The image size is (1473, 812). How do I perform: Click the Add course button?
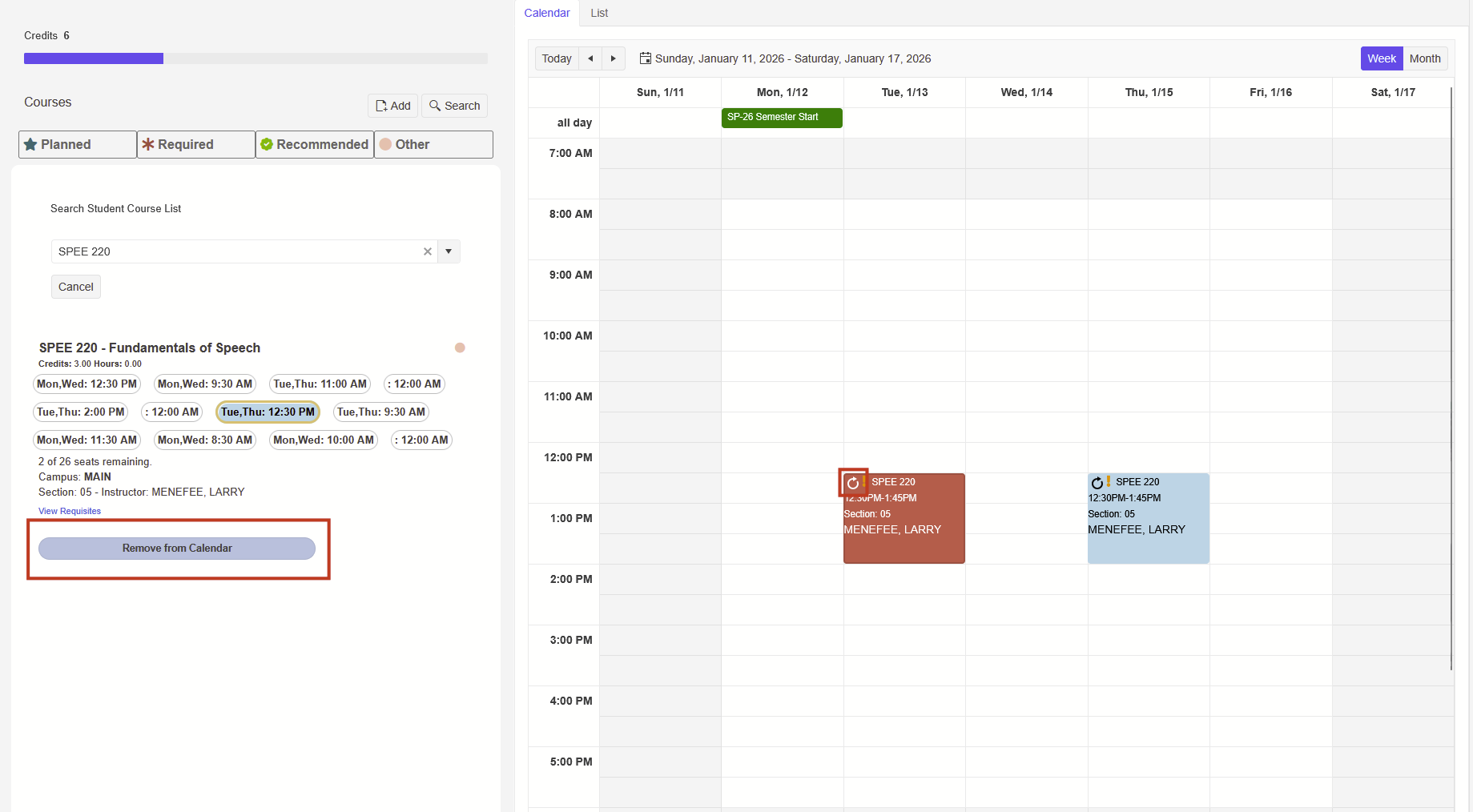click(393, 106)
